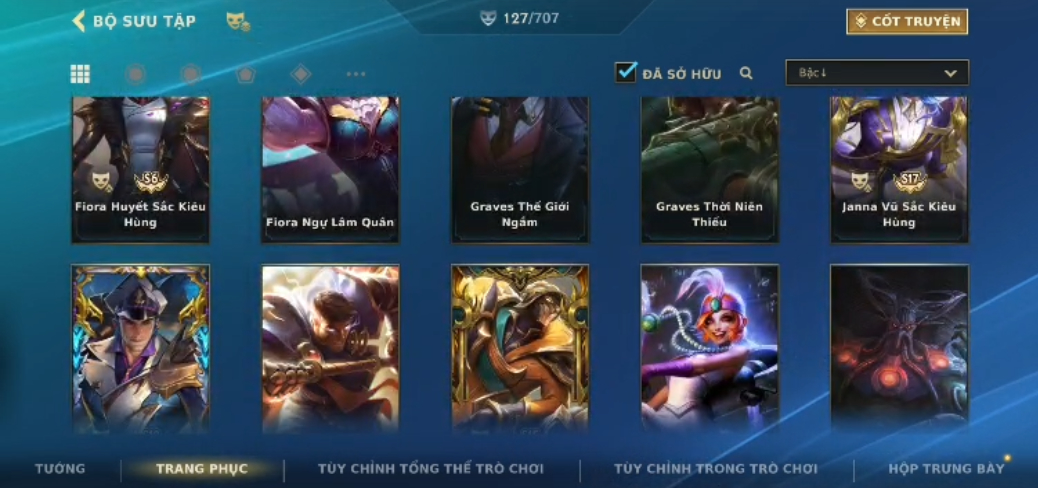This screenshot has height=488, width=1038.
Task: Open the Graves Thế Giới Ngầm skin card
Action: 520,170
